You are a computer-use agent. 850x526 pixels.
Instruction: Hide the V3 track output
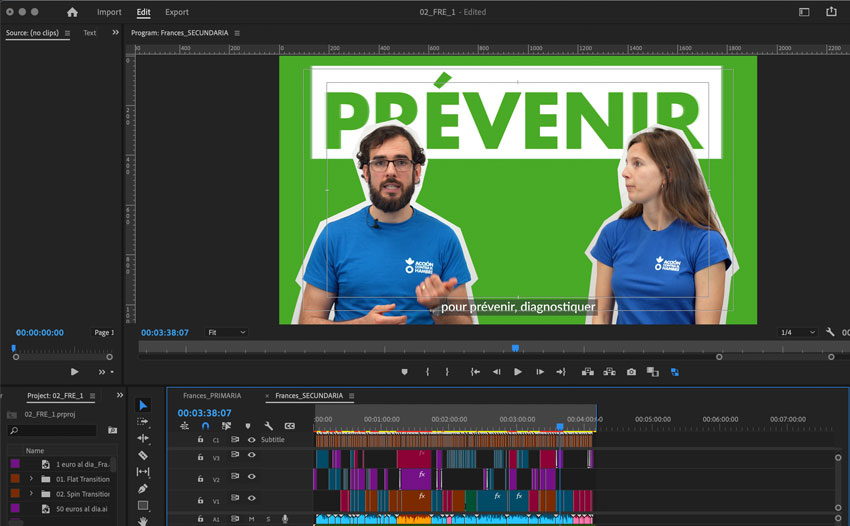click(251, 456)
